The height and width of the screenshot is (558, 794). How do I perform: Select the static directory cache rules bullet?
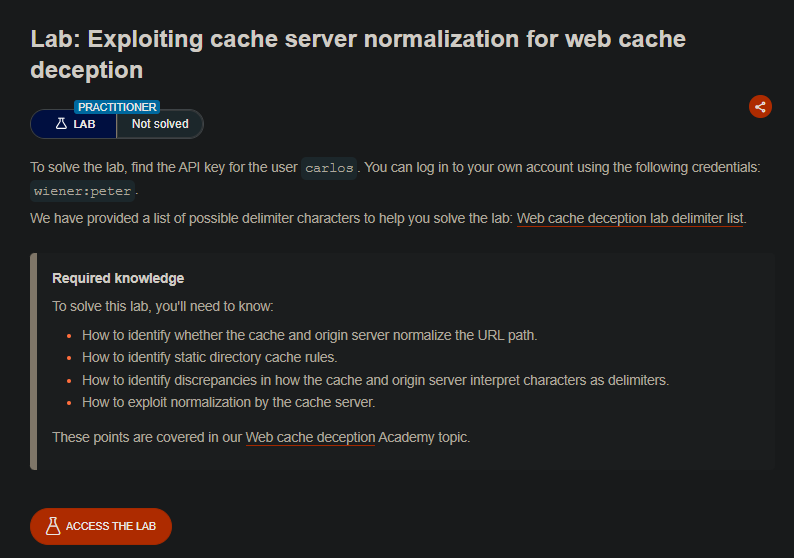(209, 357)
